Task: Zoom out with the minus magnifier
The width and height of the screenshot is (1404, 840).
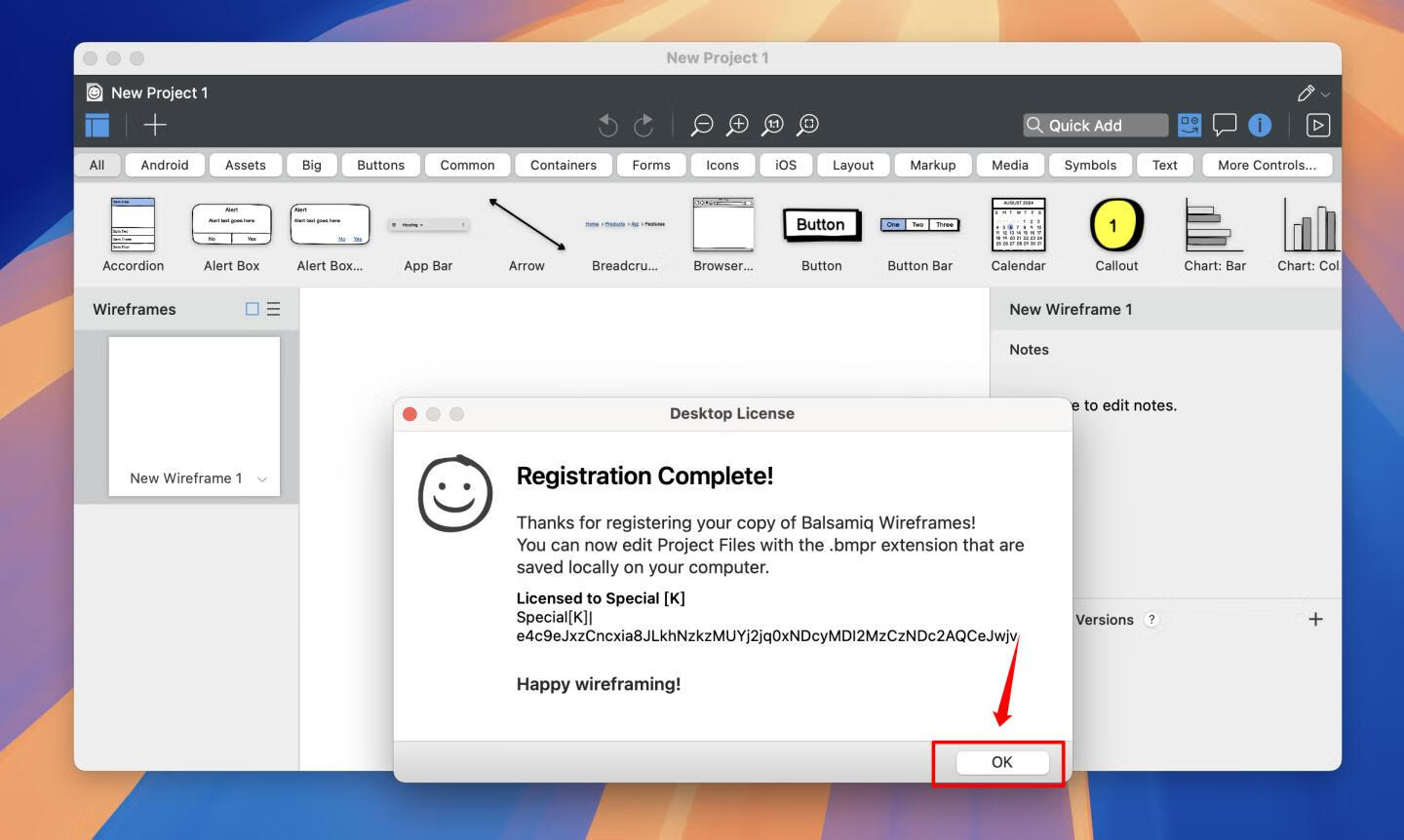Action: point(702,125)
